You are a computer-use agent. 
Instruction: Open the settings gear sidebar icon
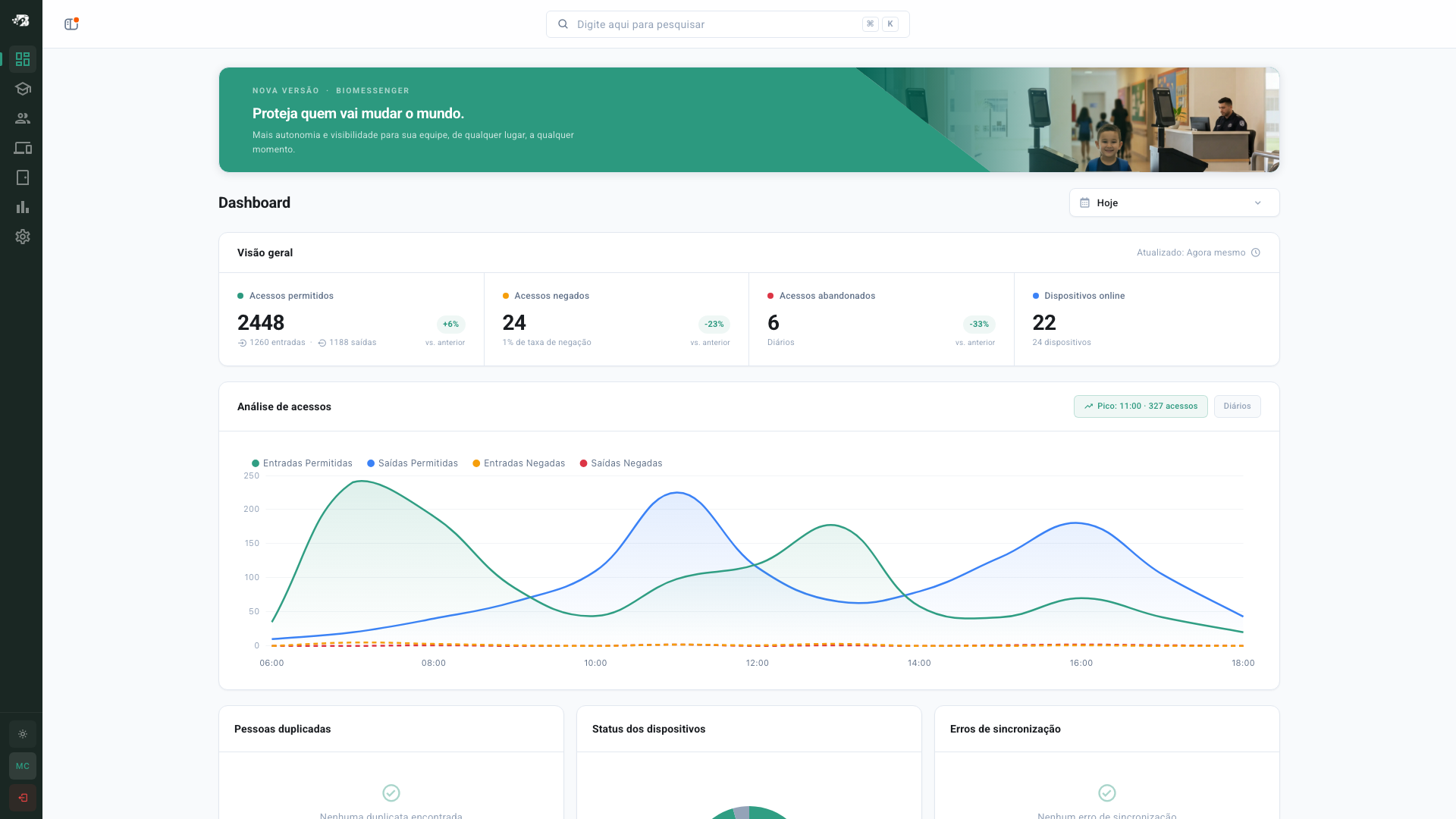click(23, 237)
